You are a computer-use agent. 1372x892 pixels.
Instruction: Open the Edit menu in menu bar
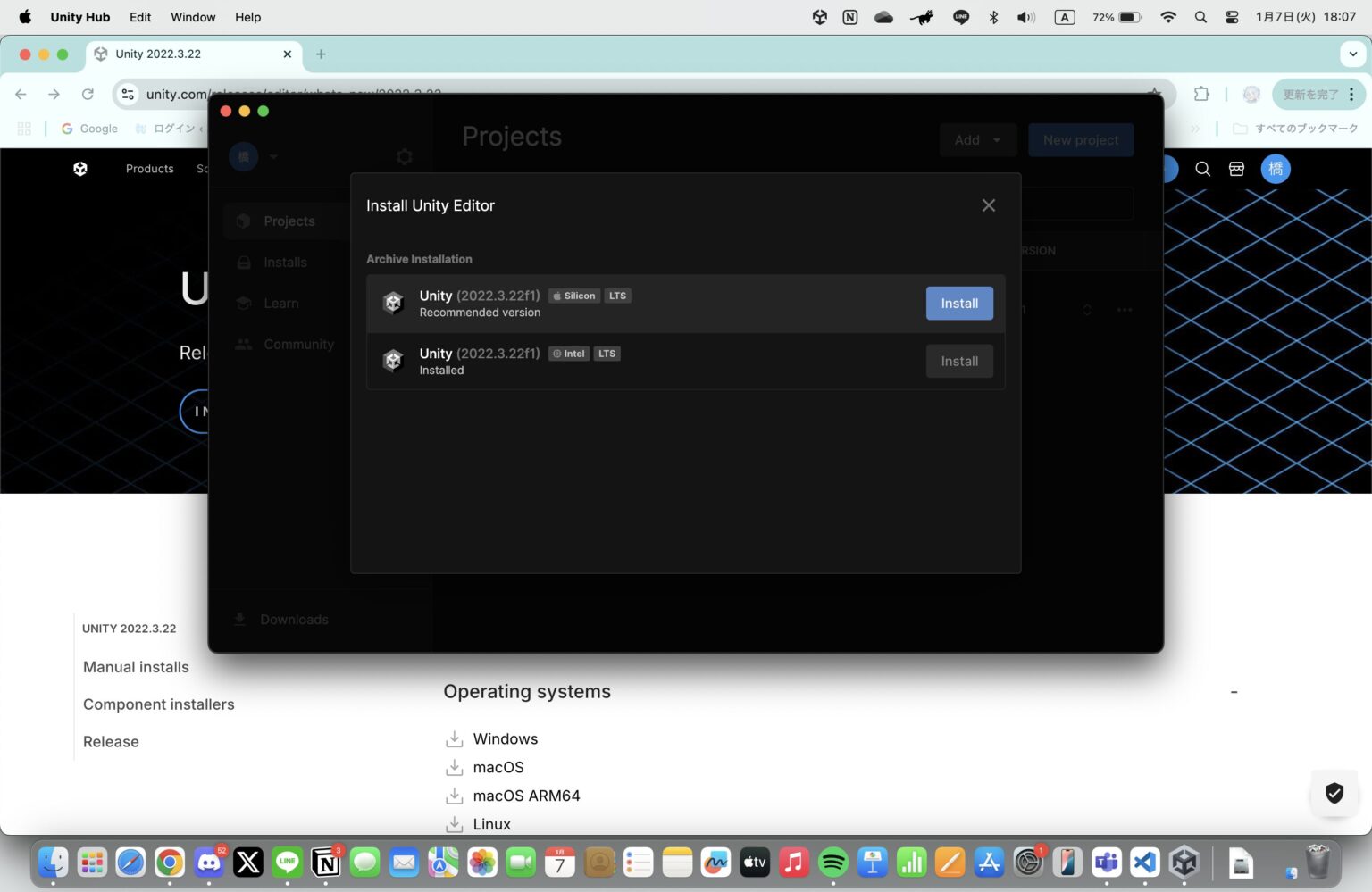[x=140, y=17]
